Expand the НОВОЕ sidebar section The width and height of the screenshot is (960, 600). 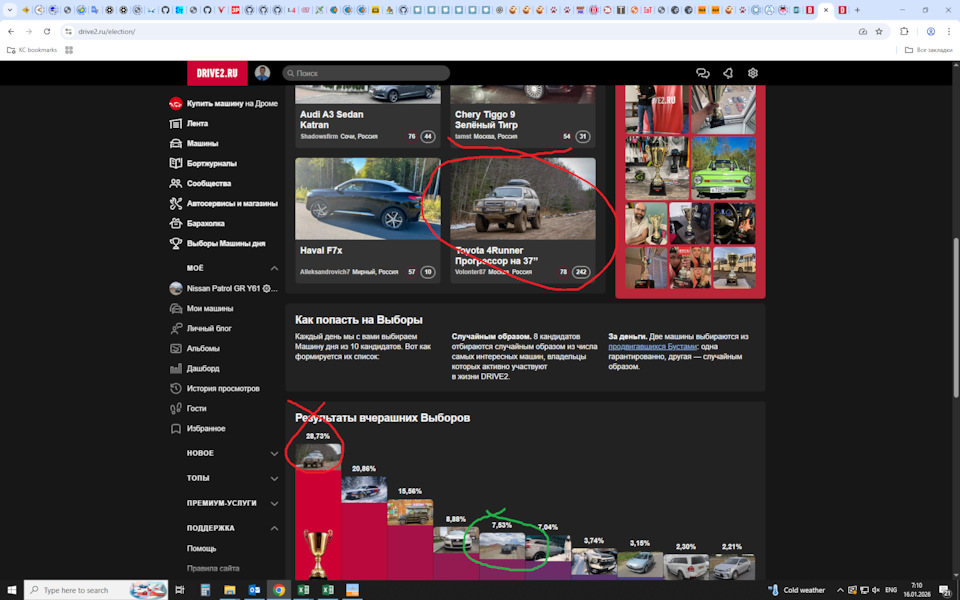point(274,454)
